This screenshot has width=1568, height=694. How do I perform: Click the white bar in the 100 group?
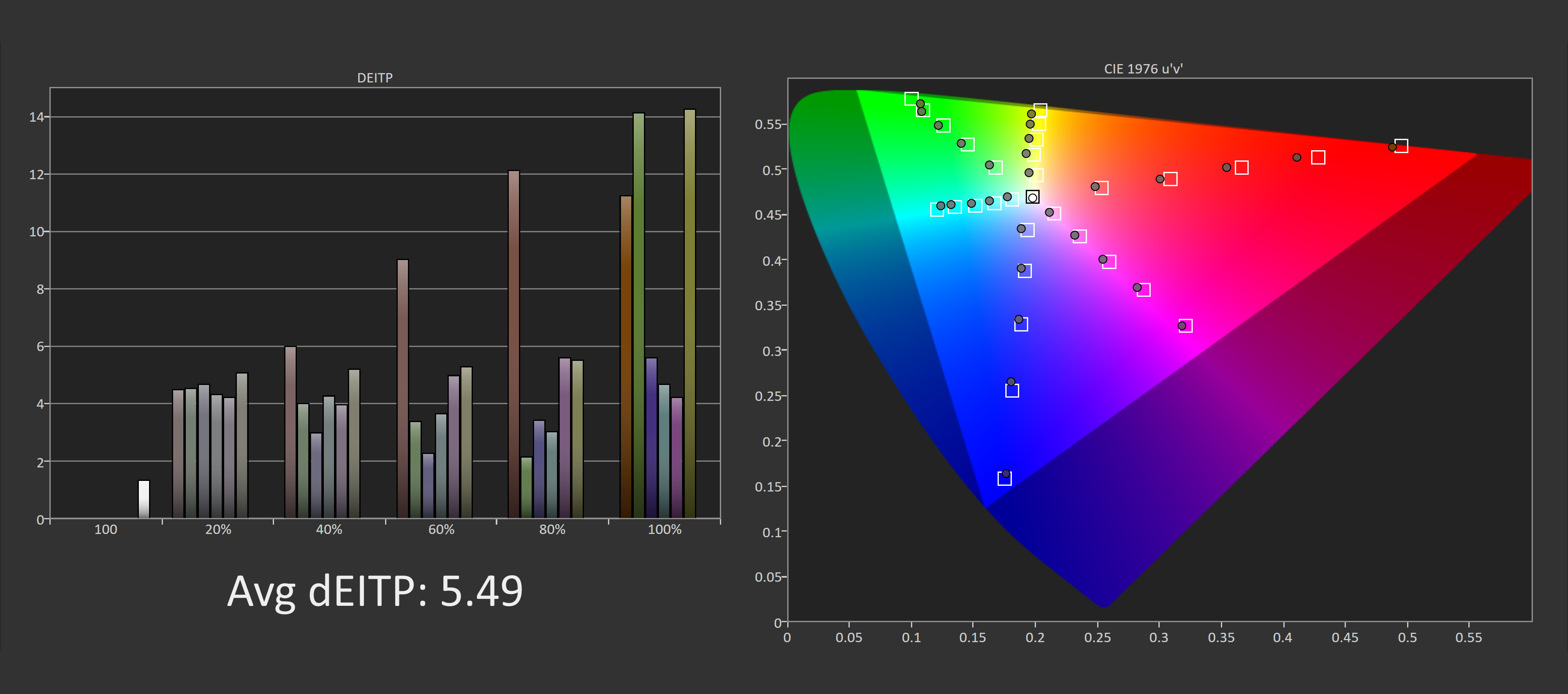(x=144, y=499)
